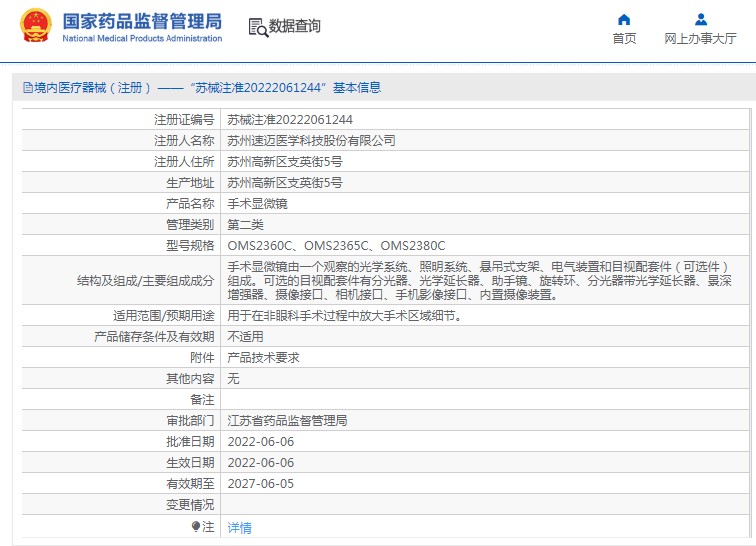Viewport: 756px width, 546px height.
Task: Click the National Medical Products Administration text
Action: coord(142,39)
